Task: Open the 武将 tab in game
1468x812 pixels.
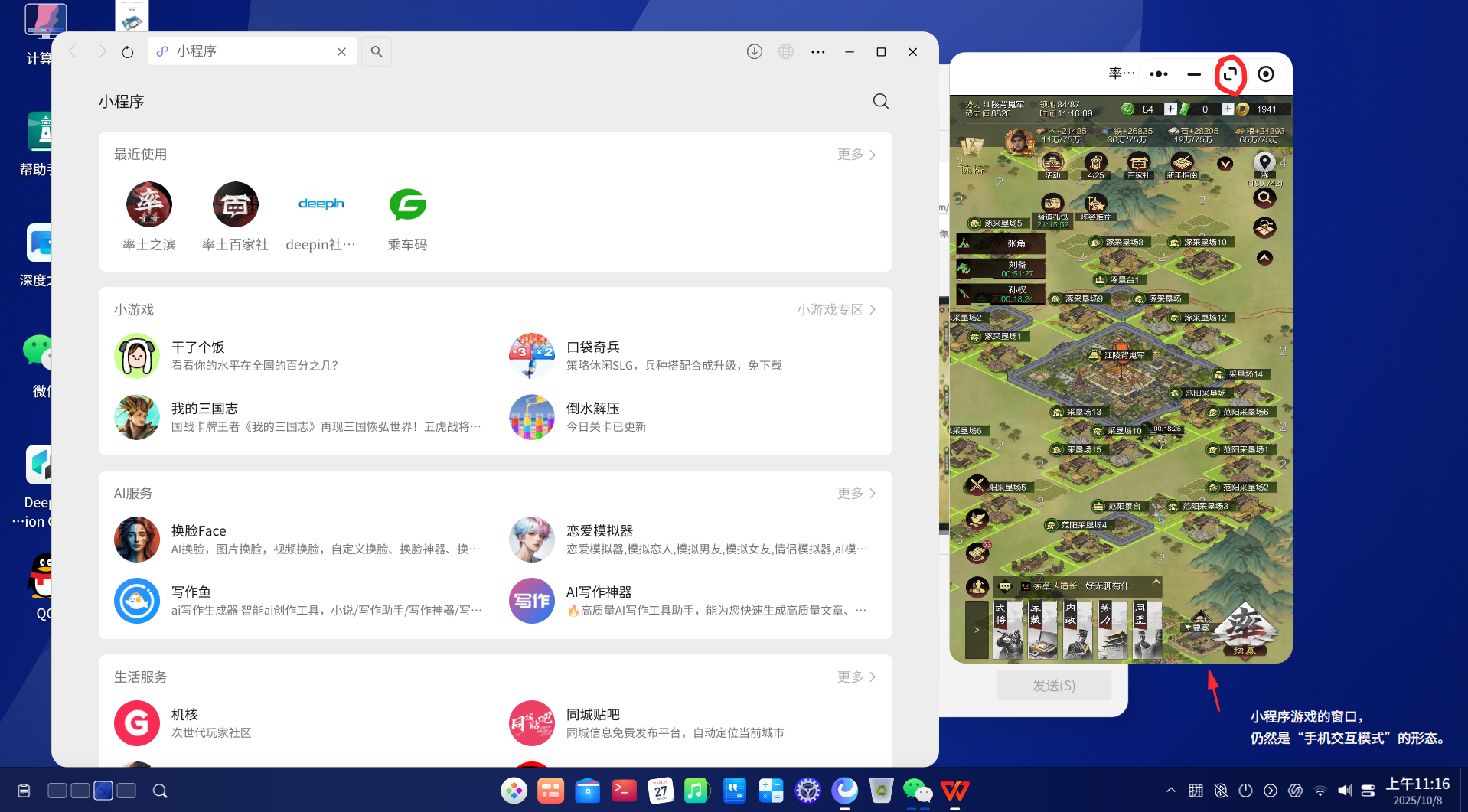Action: [x=1007, y=630]
